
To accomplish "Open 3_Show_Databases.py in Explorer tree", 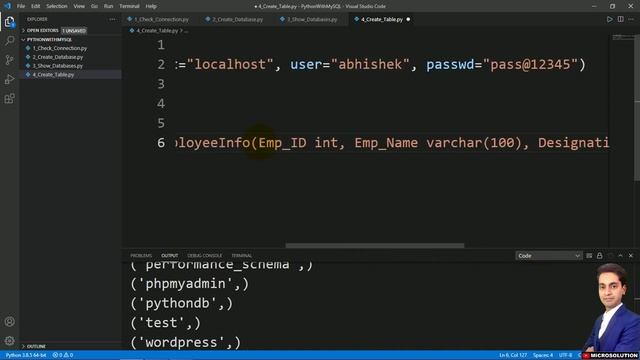I will coord(58,66).
